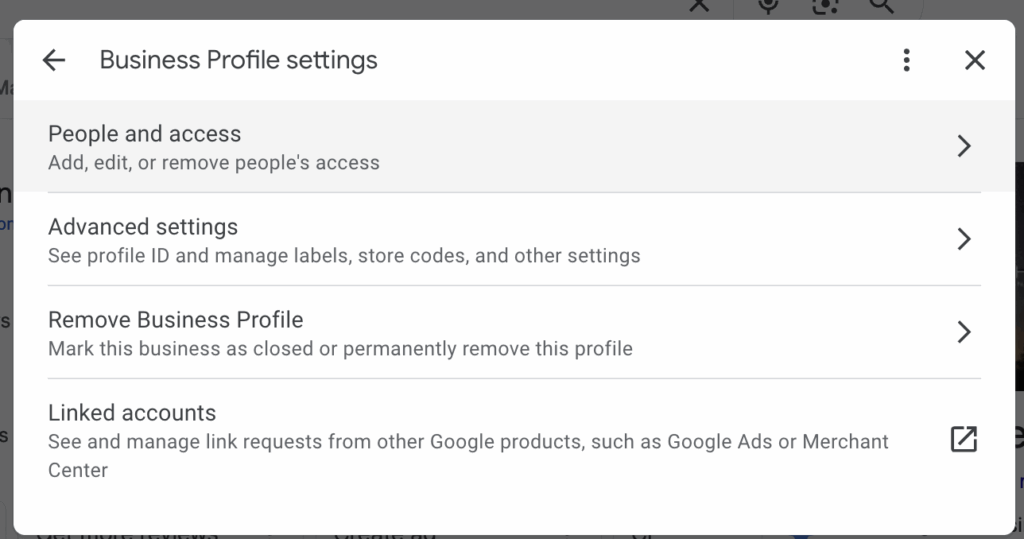Click the voice search microphone icon

tap(768, 6)
